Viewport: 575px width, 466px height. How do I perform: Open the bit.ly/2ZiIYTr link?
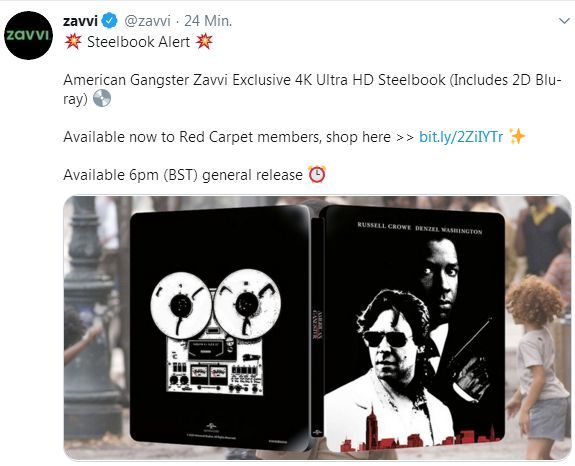[x=461, y=137]
